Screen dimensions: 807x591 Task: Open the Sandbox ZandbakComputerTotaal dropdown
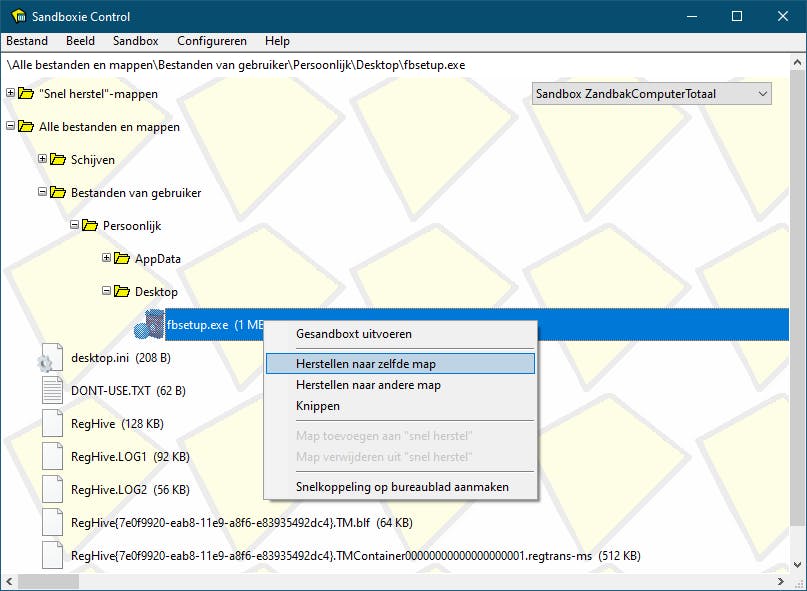[x=652, y=94]
